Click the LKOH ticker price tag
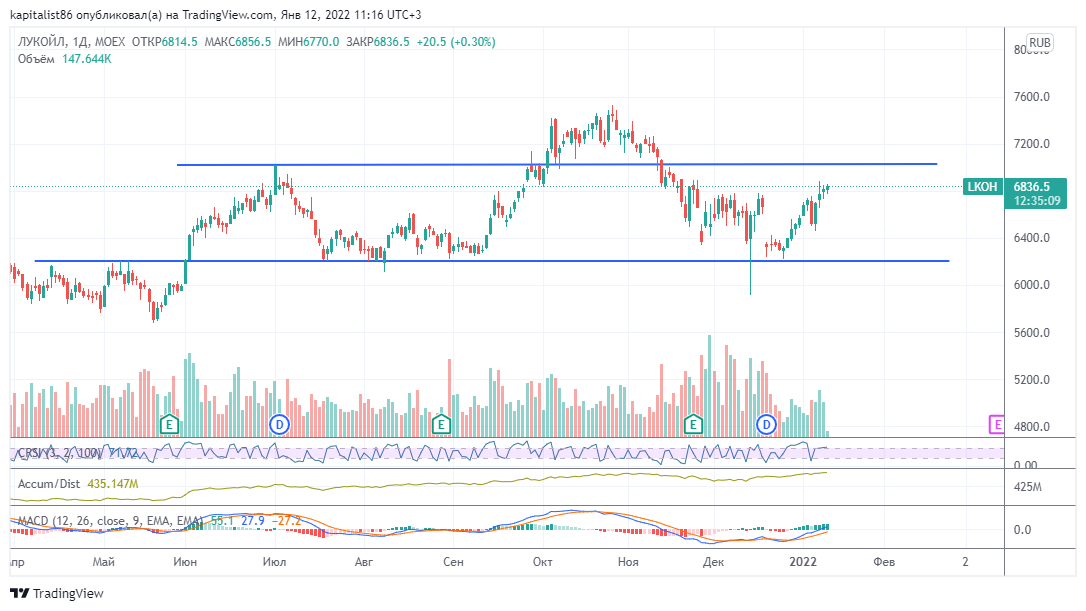This screenshot has height=611, width=1086. [x=982, y=186]
